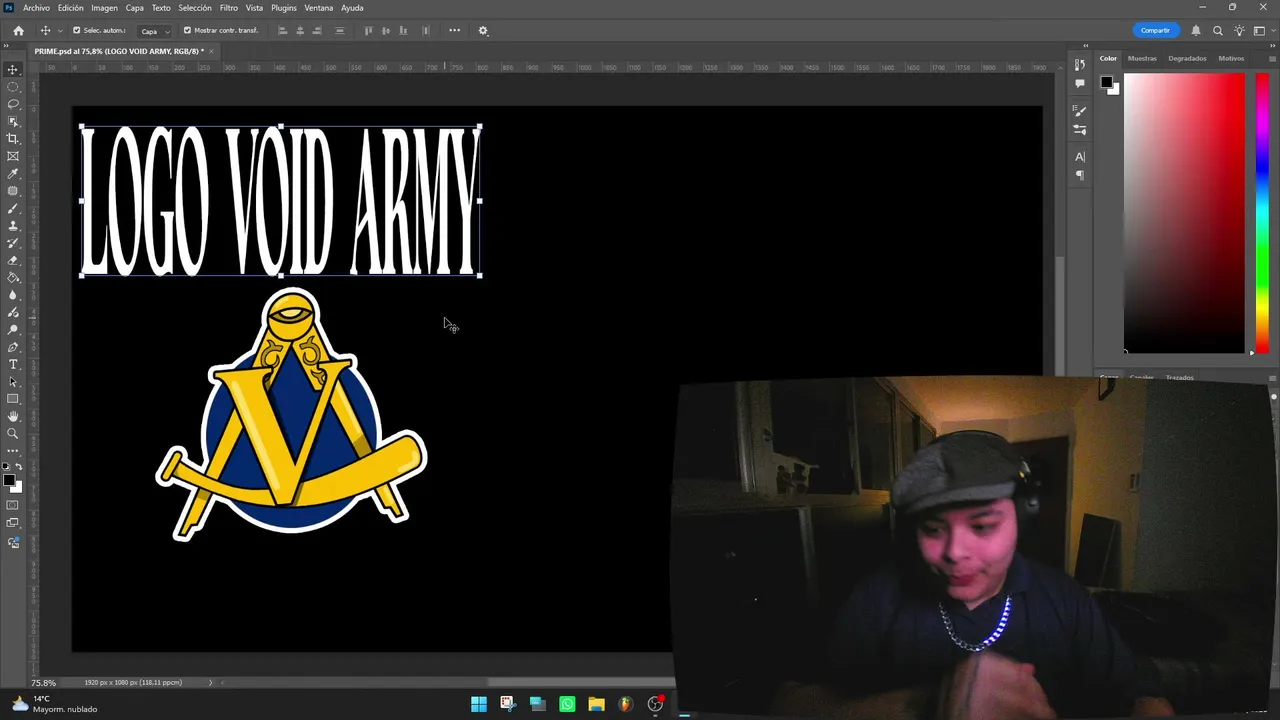Open the three-dots align and distribute options
This screenshot has width=1280, height=720.
455,31
